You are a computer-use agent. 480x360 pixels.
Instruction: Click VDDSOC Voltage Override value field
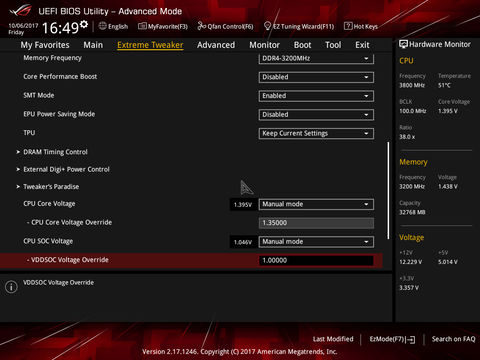(316, 260)
